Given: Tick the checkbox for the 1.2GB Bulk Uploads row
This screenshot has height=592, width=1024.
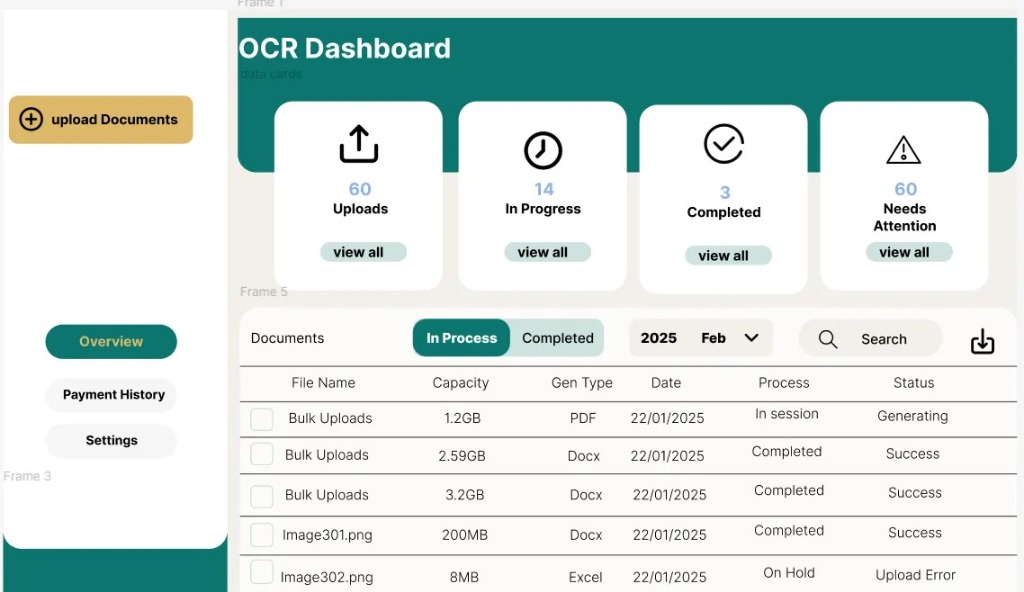Looking at the screenshot, I should click(x=262, y=419).
